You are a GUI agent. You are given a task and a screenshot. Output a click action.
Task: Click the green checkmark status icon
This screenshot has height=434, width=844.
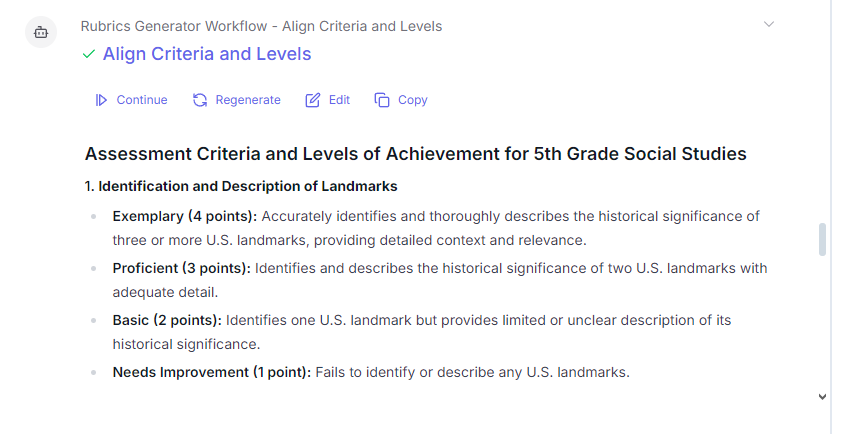tap(89, 54)
